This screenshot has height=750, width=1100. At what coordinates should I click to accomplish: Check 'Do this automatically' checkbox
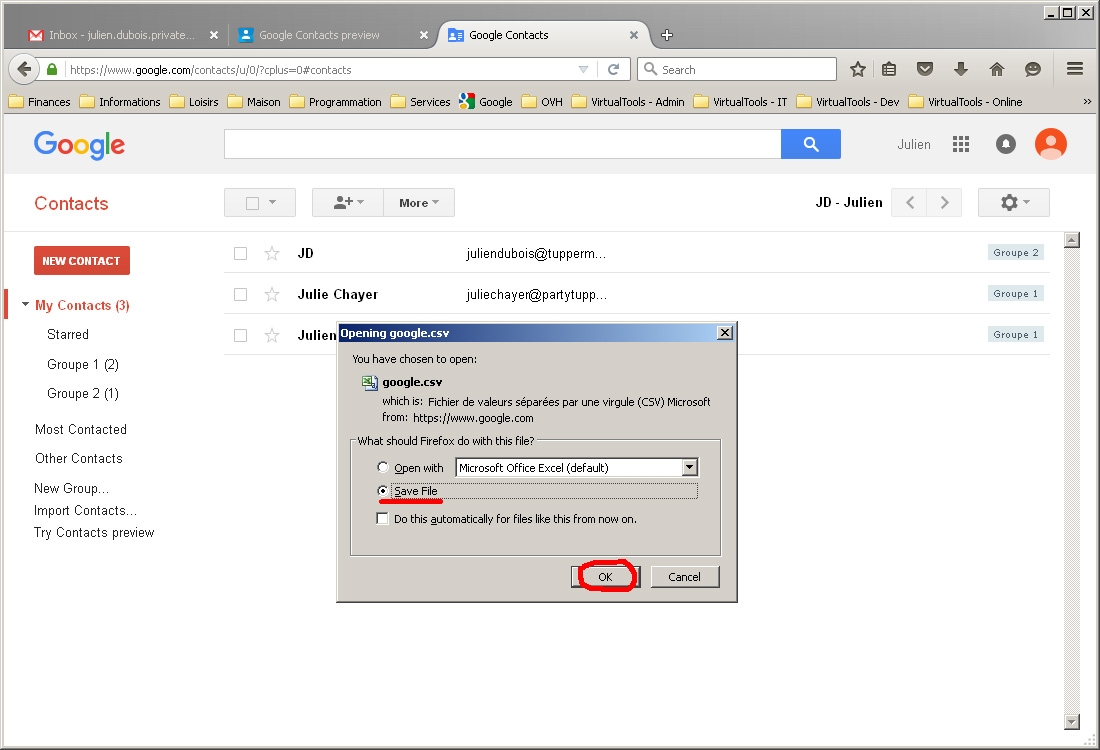383,519
